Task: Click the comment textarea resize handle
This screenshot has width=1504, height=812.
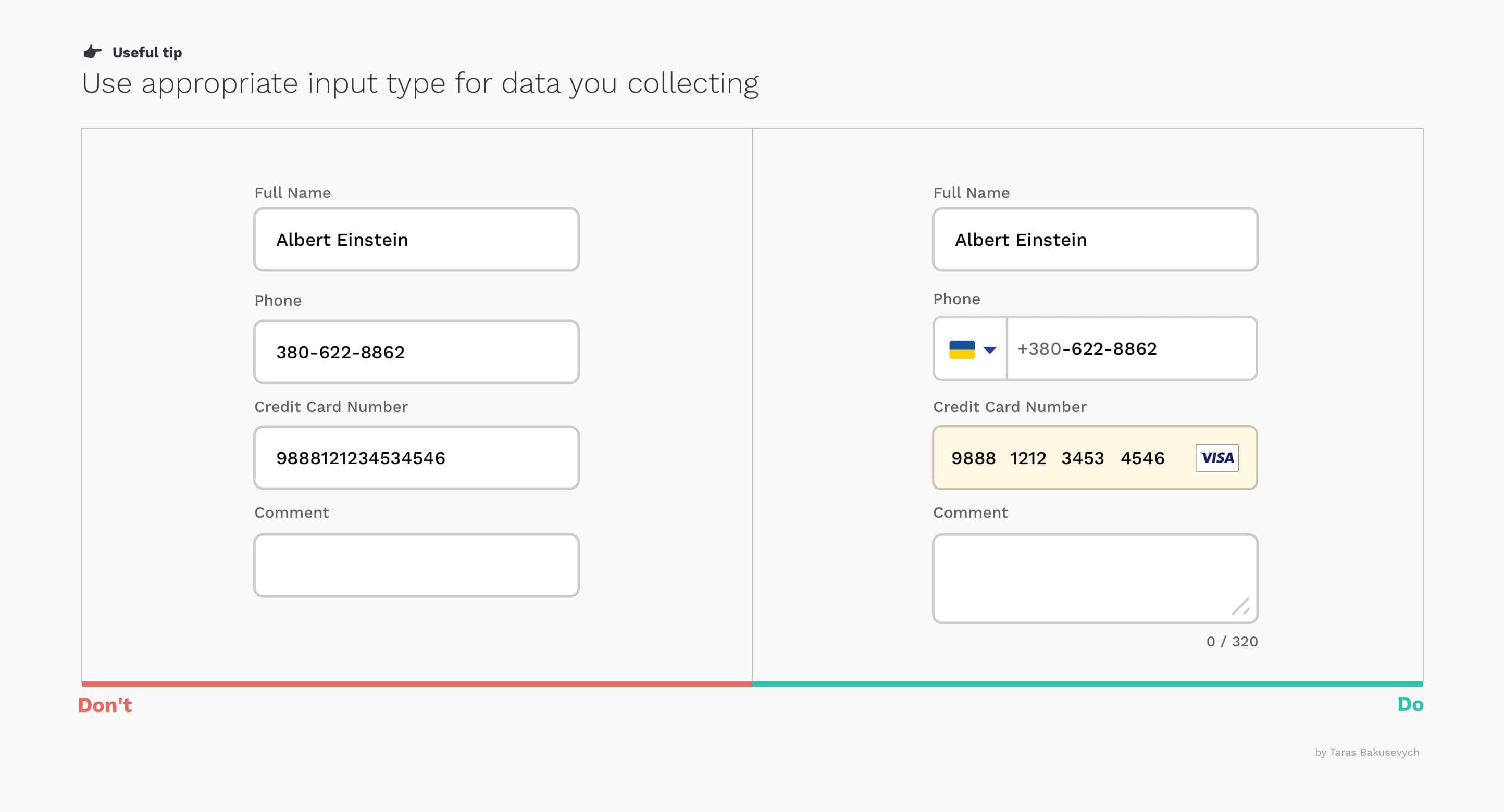Action: [x=1241, y=606]
